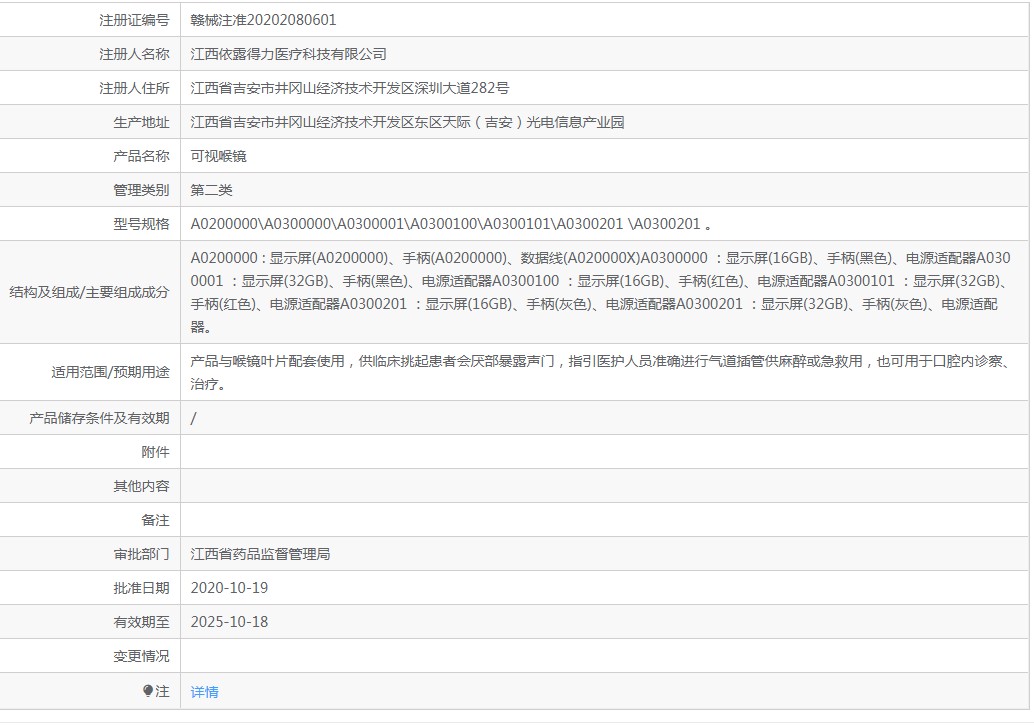This screenshot has height=728, width=1034.
Task: Click the model specification starting A0200000\A0300000
Action: pyautogui.click(x=451, y=224)
